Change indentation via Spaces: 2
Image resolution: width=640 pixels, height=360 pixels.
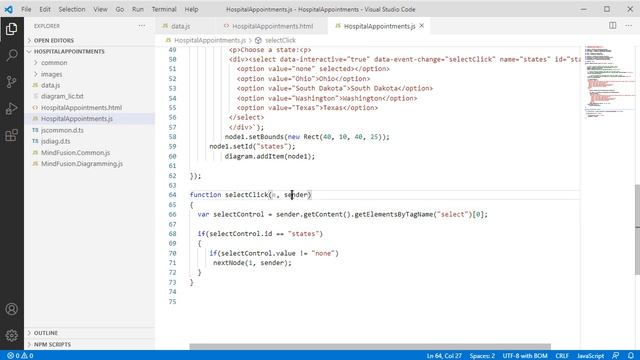(482, 356)
